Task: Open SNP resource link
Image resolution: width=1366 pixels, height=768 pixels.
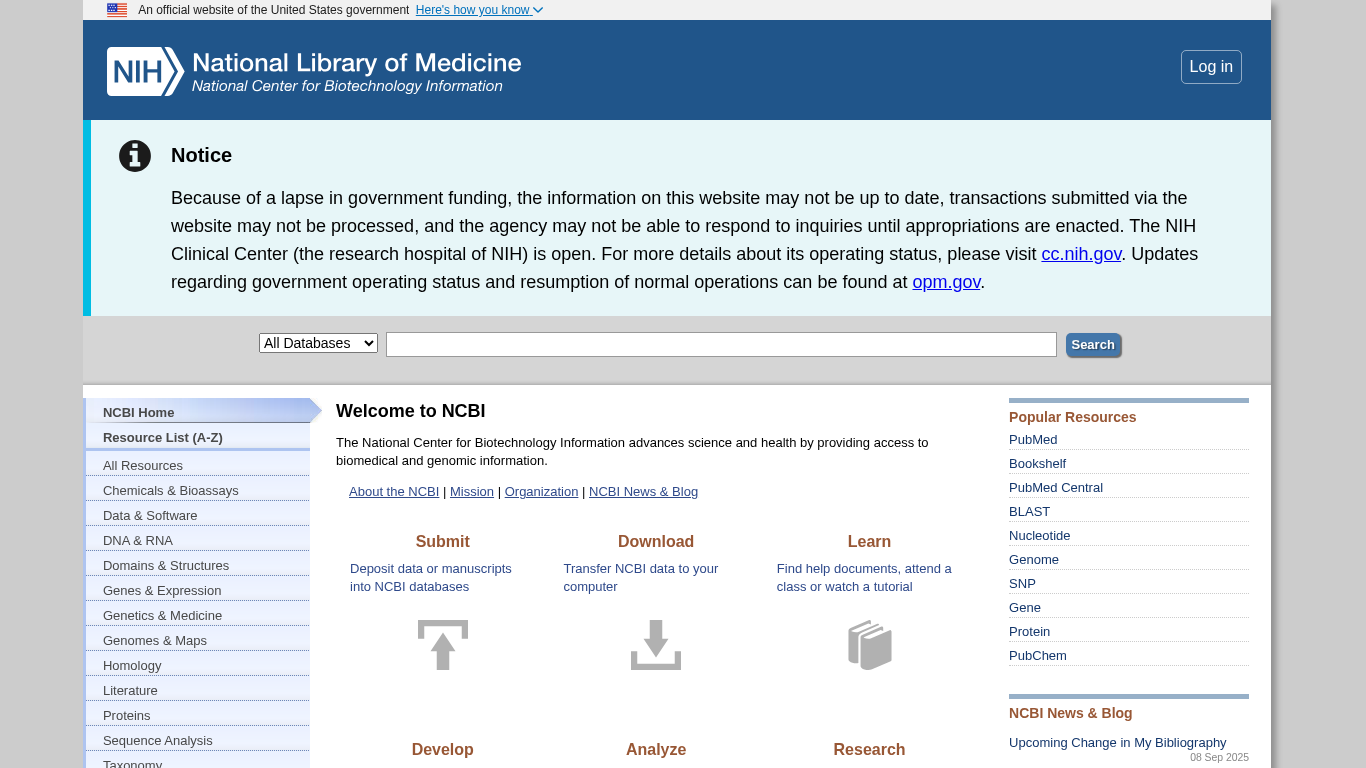Action: click(1022, 583)
